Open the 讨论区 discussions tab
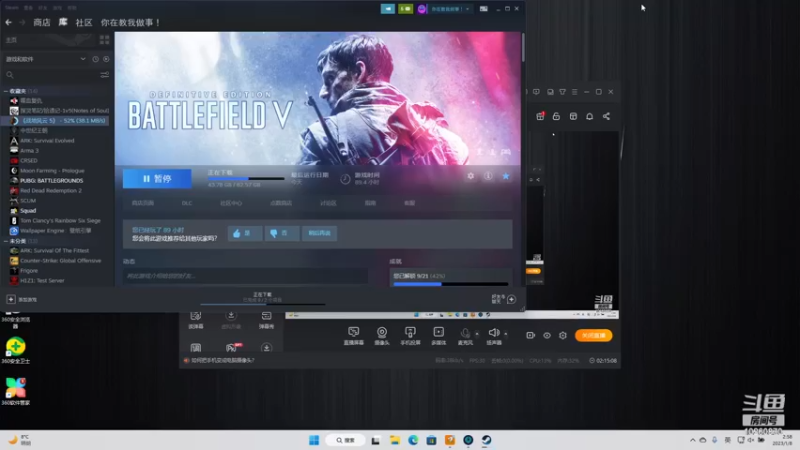This screenshot has height=450, width=800. 328,203
